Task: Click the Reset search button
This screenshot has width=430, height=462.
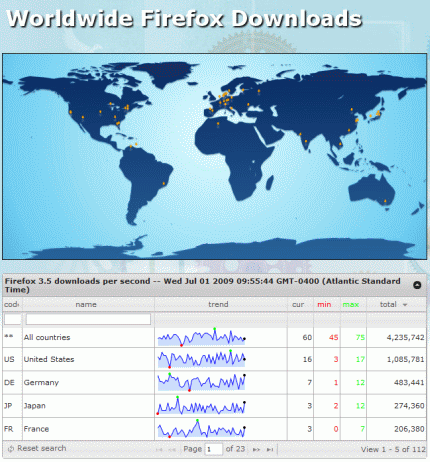Action: [x=37, y=449]
